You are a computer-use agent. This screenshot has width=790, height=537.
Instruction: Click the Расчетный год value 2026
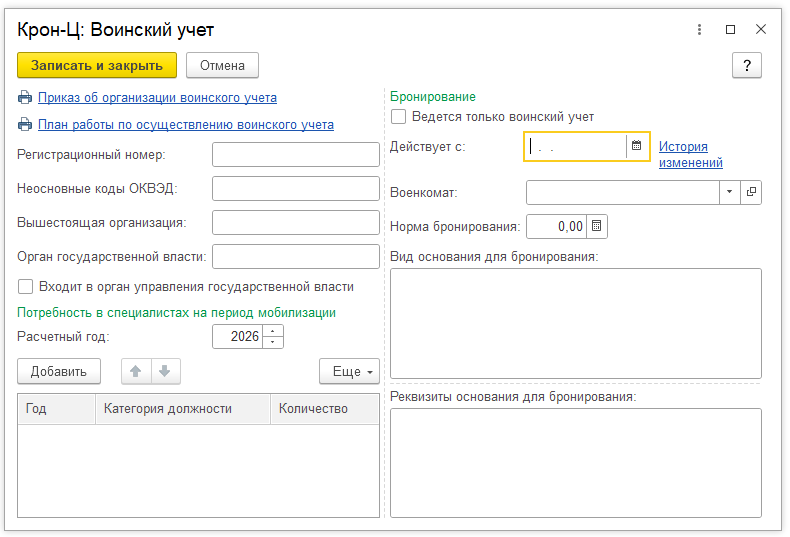(238, 337)
